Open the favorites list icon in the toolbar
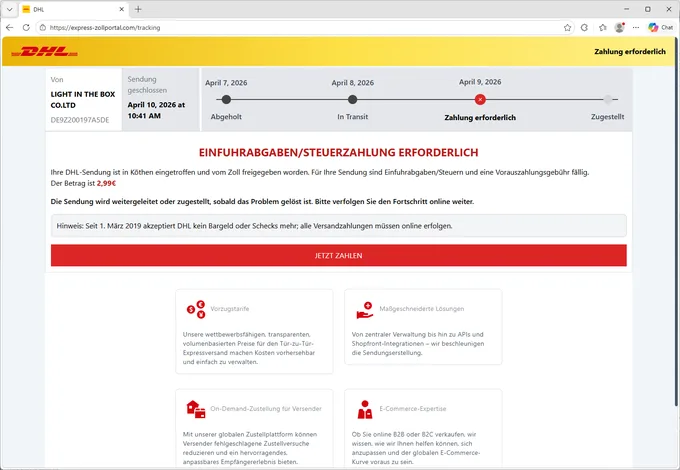 pos(603,27)
